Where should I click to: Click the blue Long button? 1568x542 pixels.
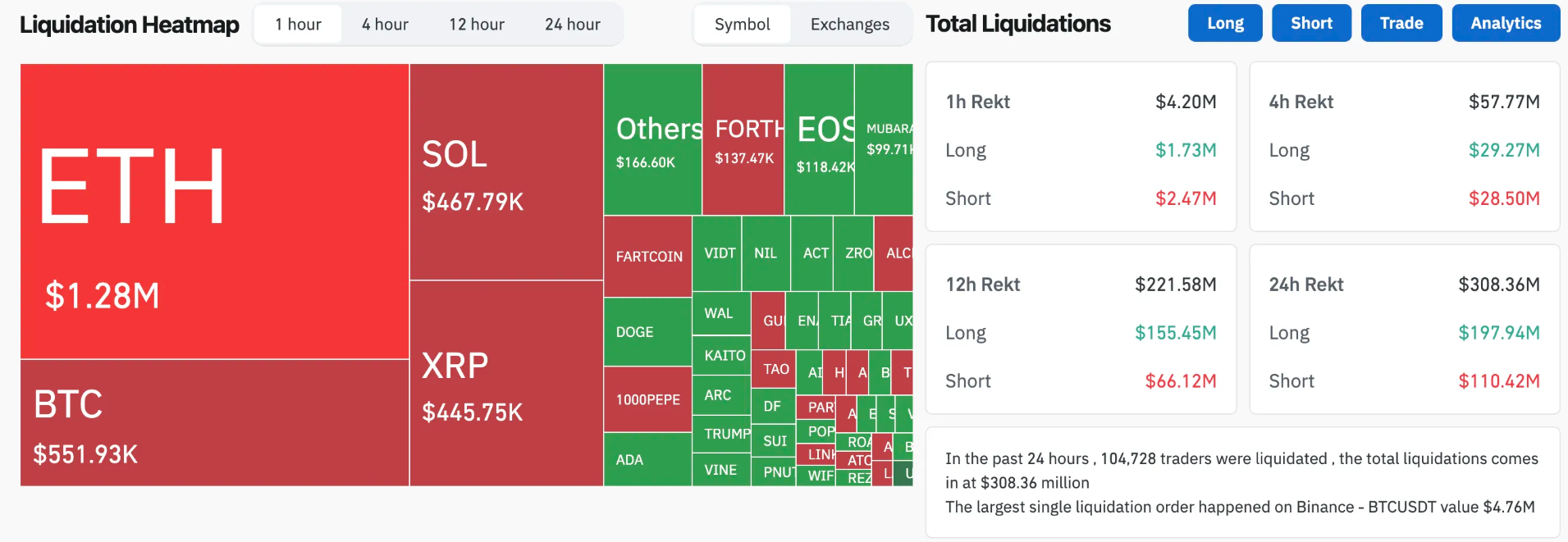(x=1225, y=23)
